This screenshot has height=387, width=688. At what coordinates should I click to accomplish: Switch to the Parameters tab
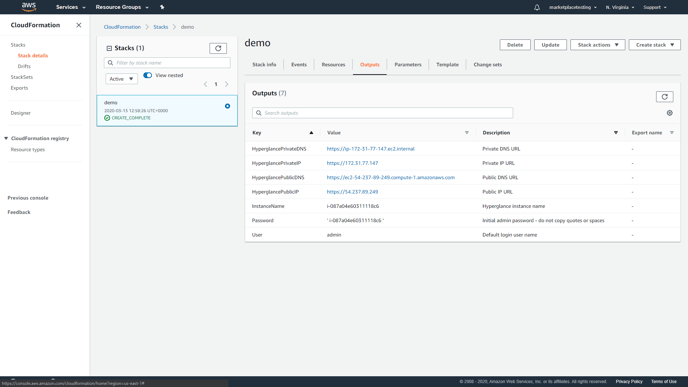coord(408,64)
